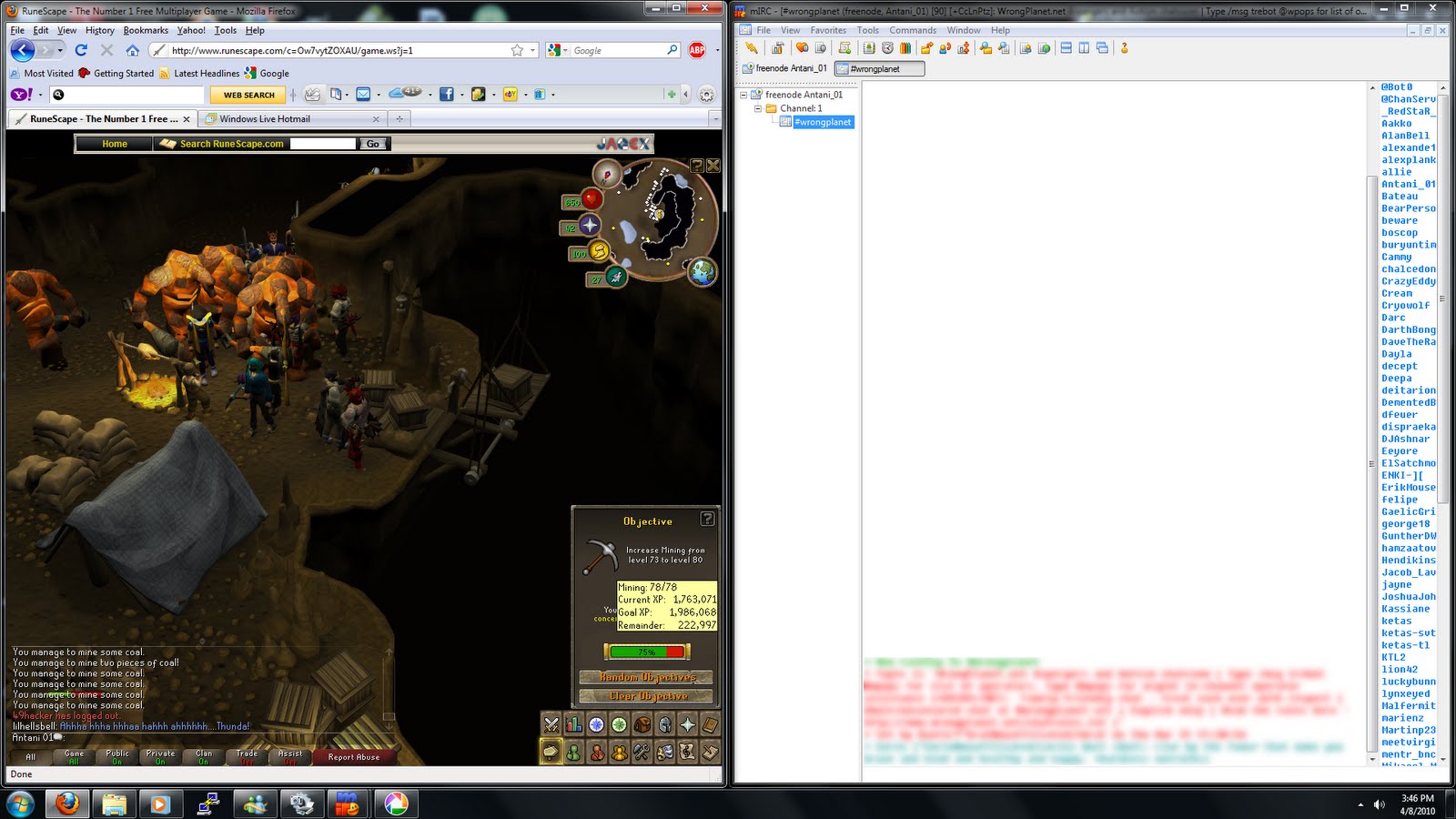
Task: Open mIRC Colors icon
Action: [905, 47]
